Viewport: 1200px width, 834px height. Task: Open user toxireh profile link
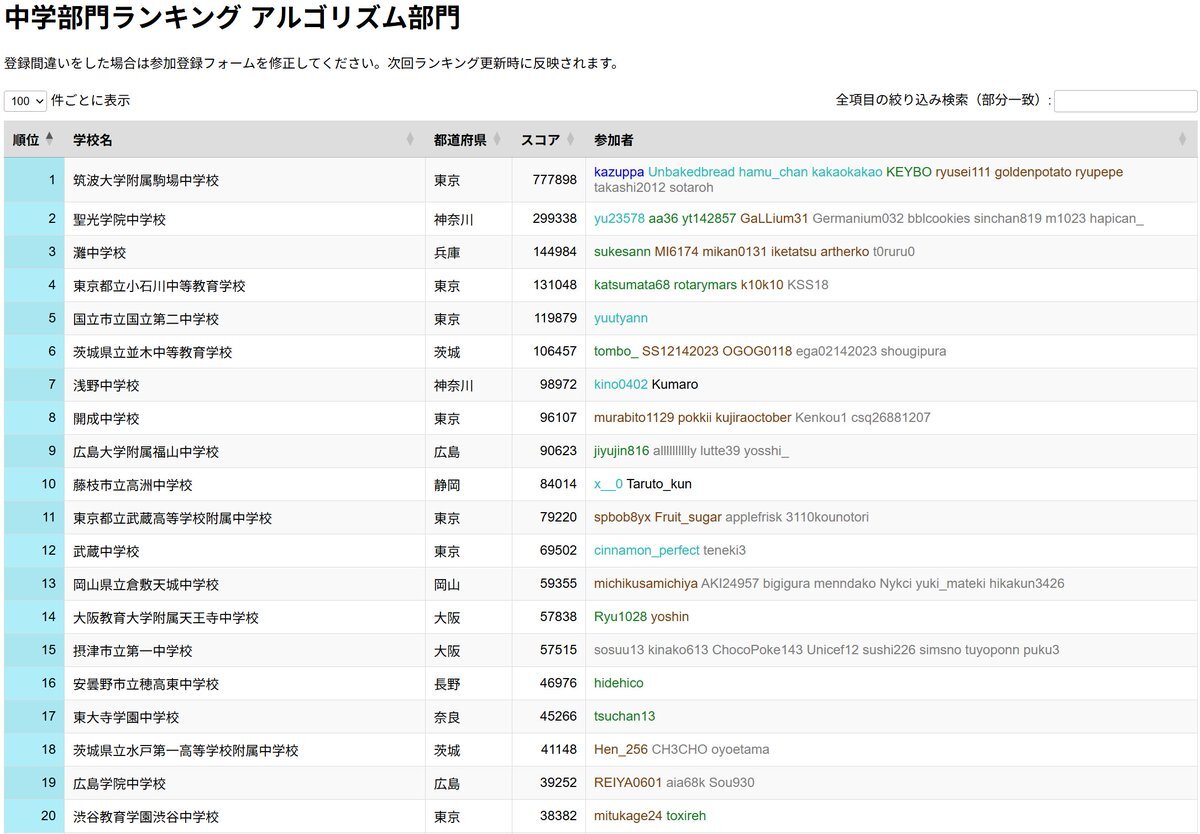tap(686, 816)
